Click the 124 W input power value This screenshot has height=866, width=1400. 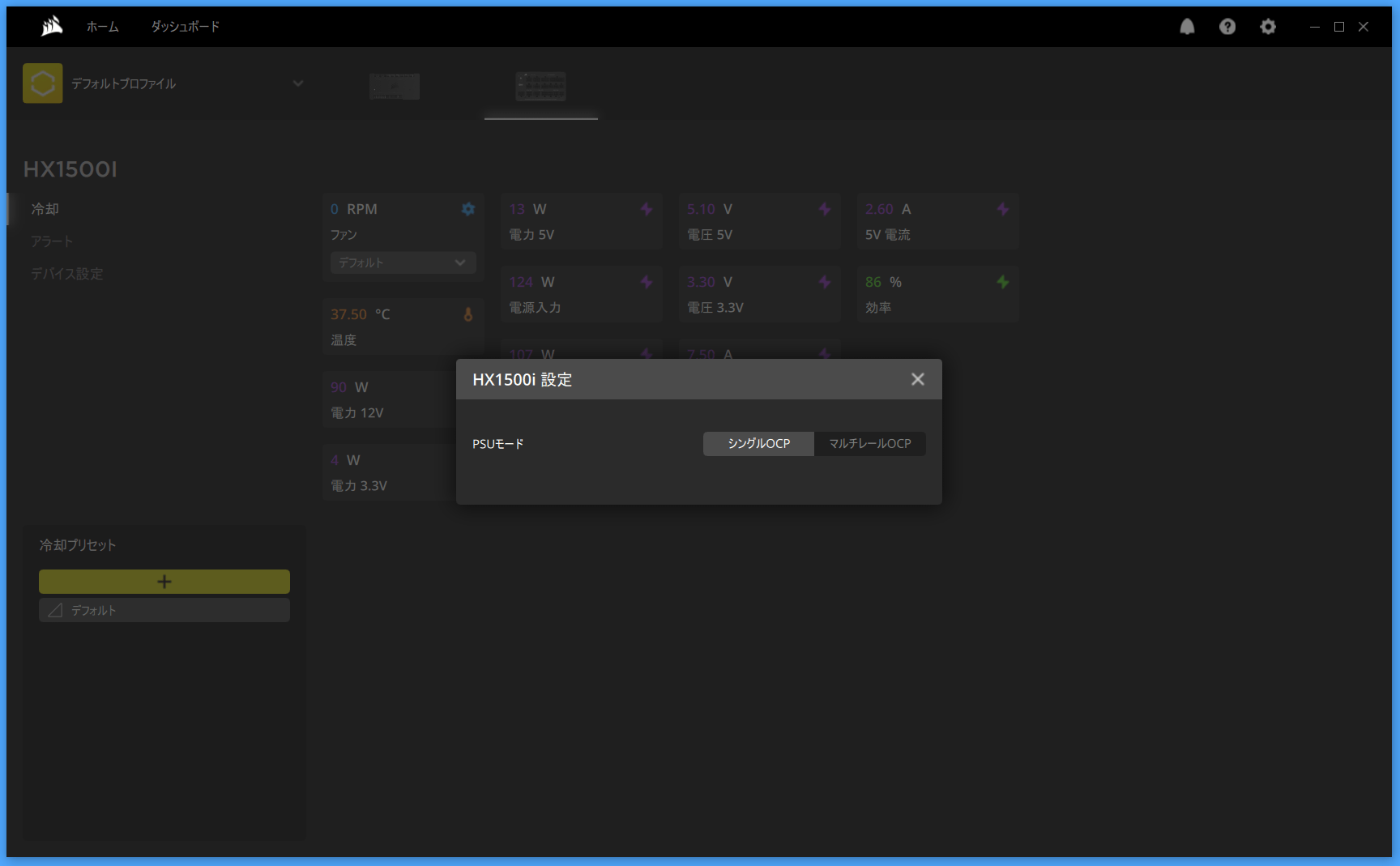(x=531, y=282)
